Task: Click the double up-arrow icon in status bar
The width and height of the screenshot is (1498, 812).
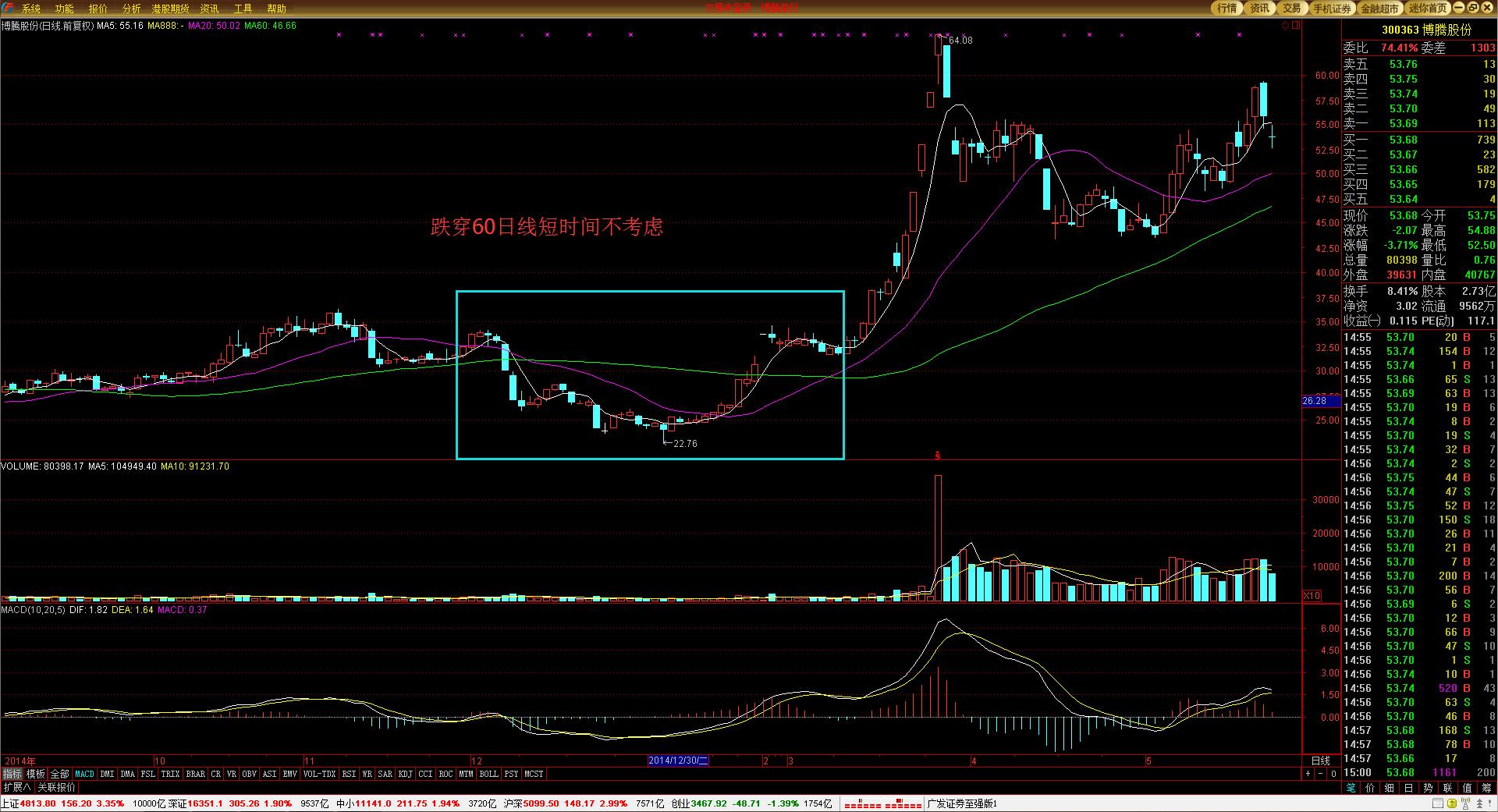Action: [1479, 803]
